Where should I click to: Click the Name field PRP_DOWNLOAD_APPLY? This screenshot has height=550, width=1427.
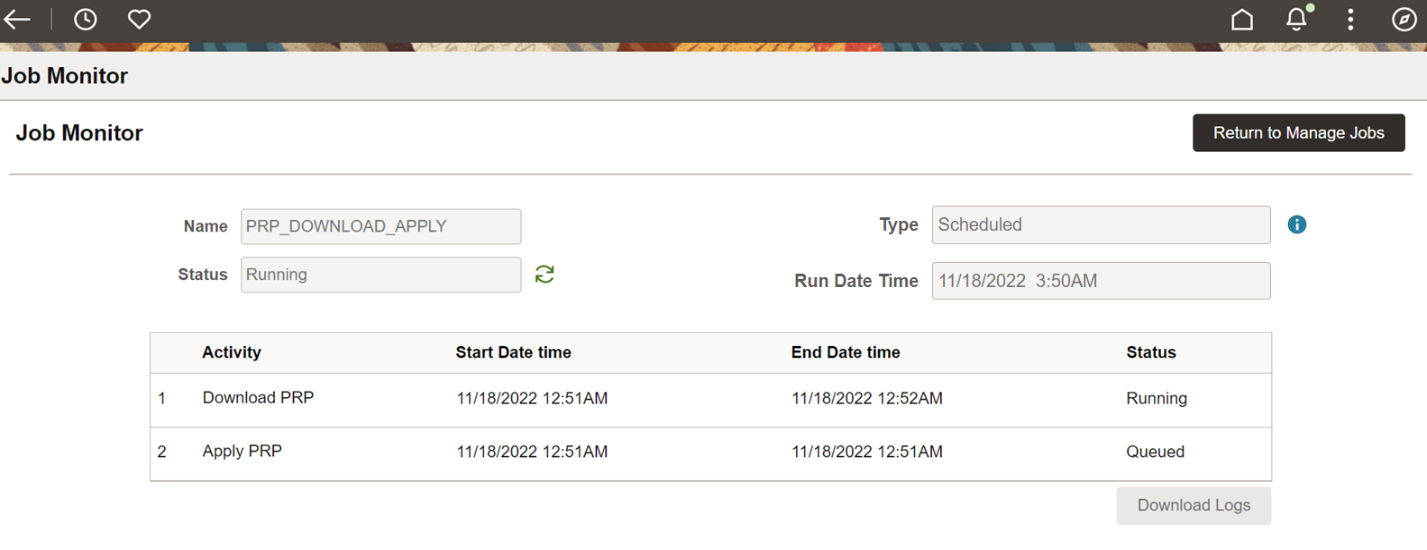381,226
